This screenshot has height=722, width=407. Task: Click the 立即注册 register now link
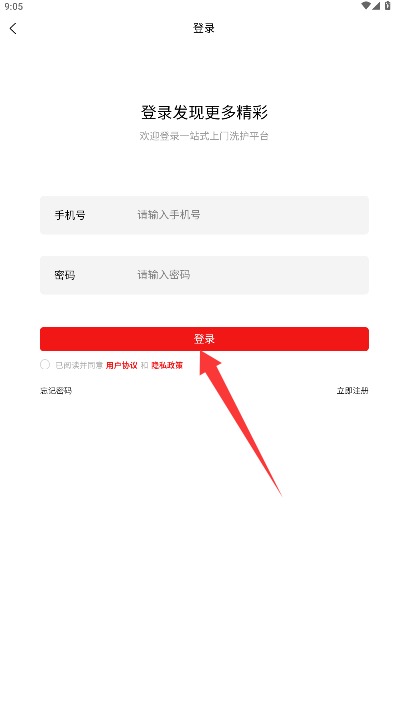pos(353,390)
